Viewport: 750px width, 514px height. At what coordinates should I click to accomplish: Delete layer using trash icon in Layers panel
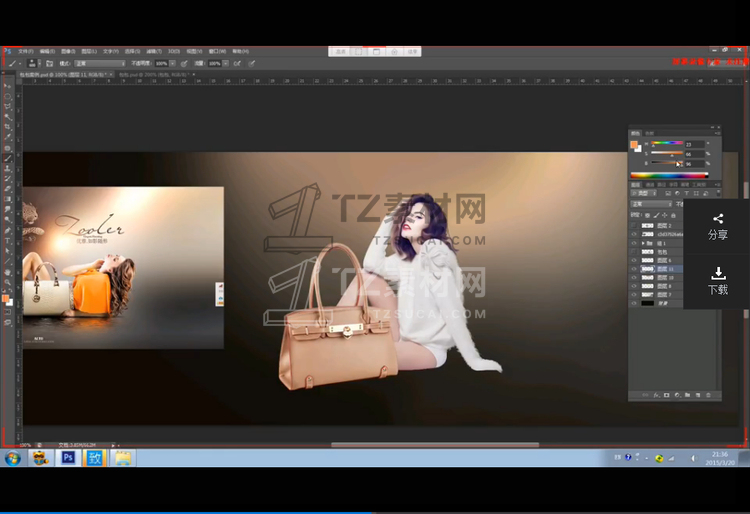pos(710,394)
